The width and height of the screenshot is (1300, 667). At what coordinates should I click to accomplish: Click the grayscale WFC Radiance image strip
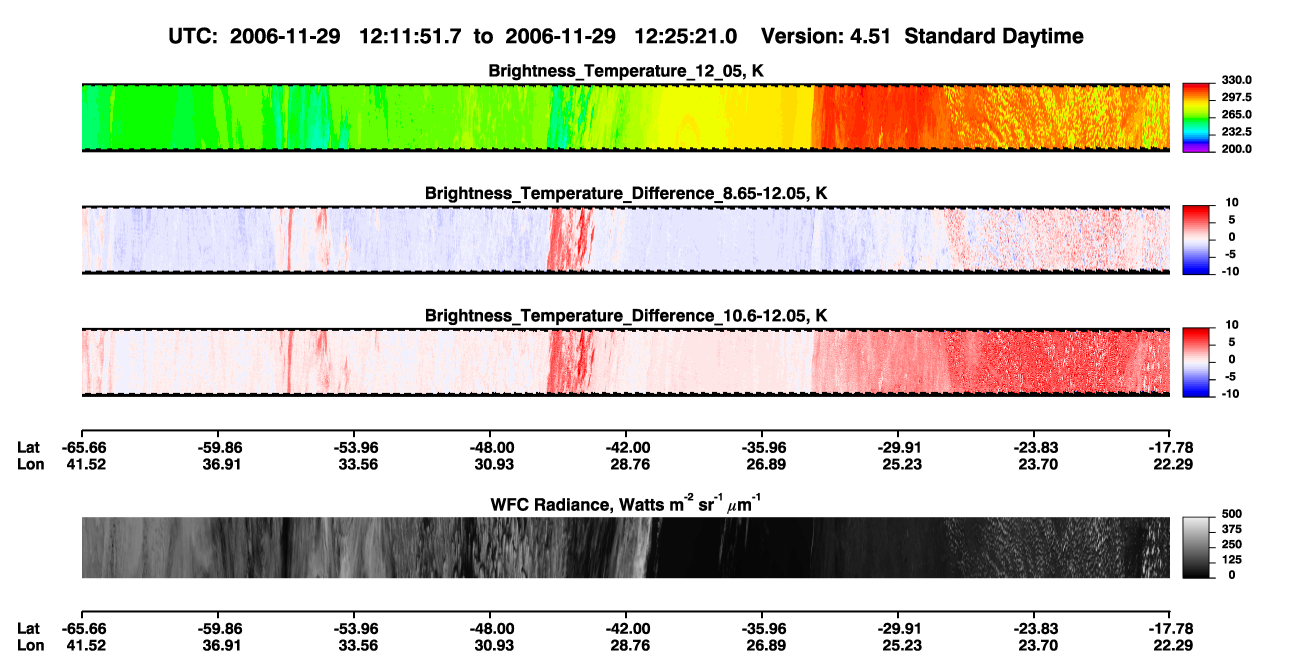626,547
